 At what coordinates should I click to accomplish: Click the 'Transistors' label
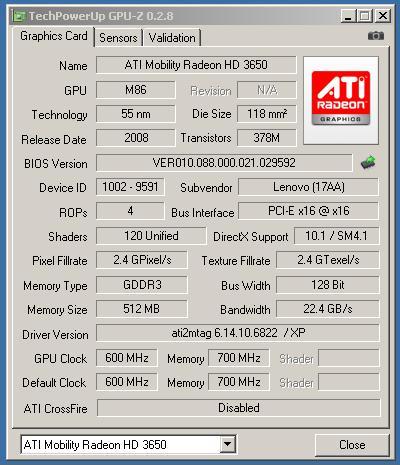coord(206,138)
